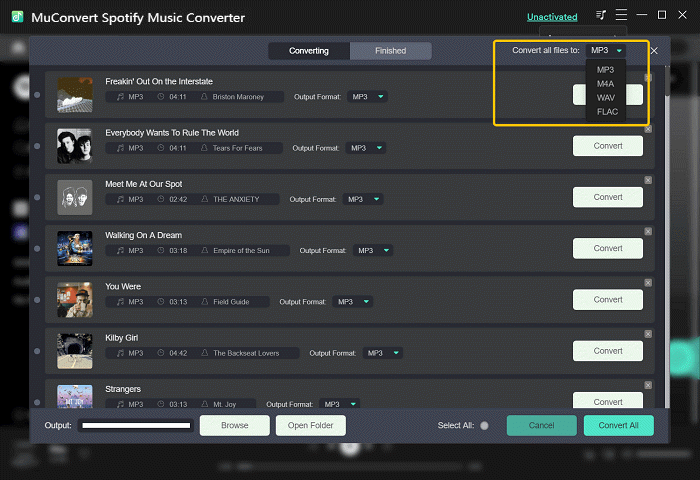Select Walking On A Dream radio dot

click(37, 249)
